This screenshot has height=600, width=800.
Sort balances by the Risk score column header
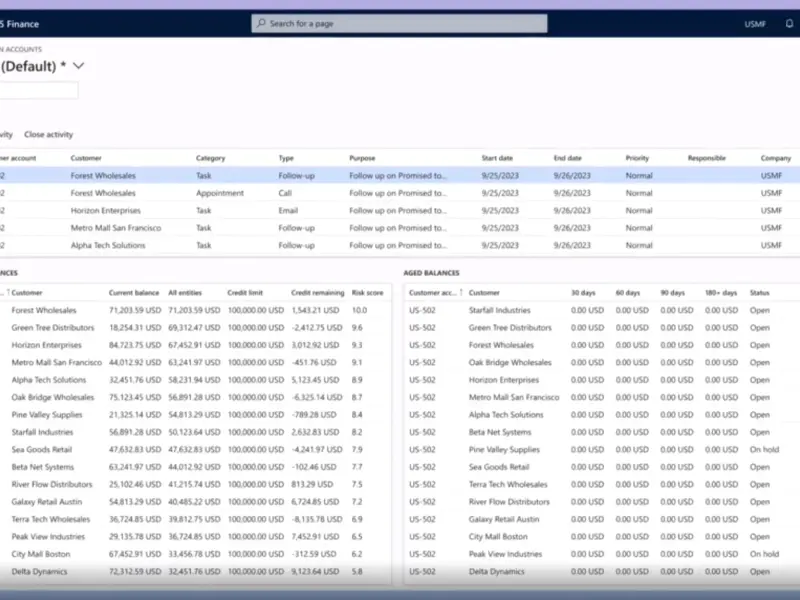[369, 293]
